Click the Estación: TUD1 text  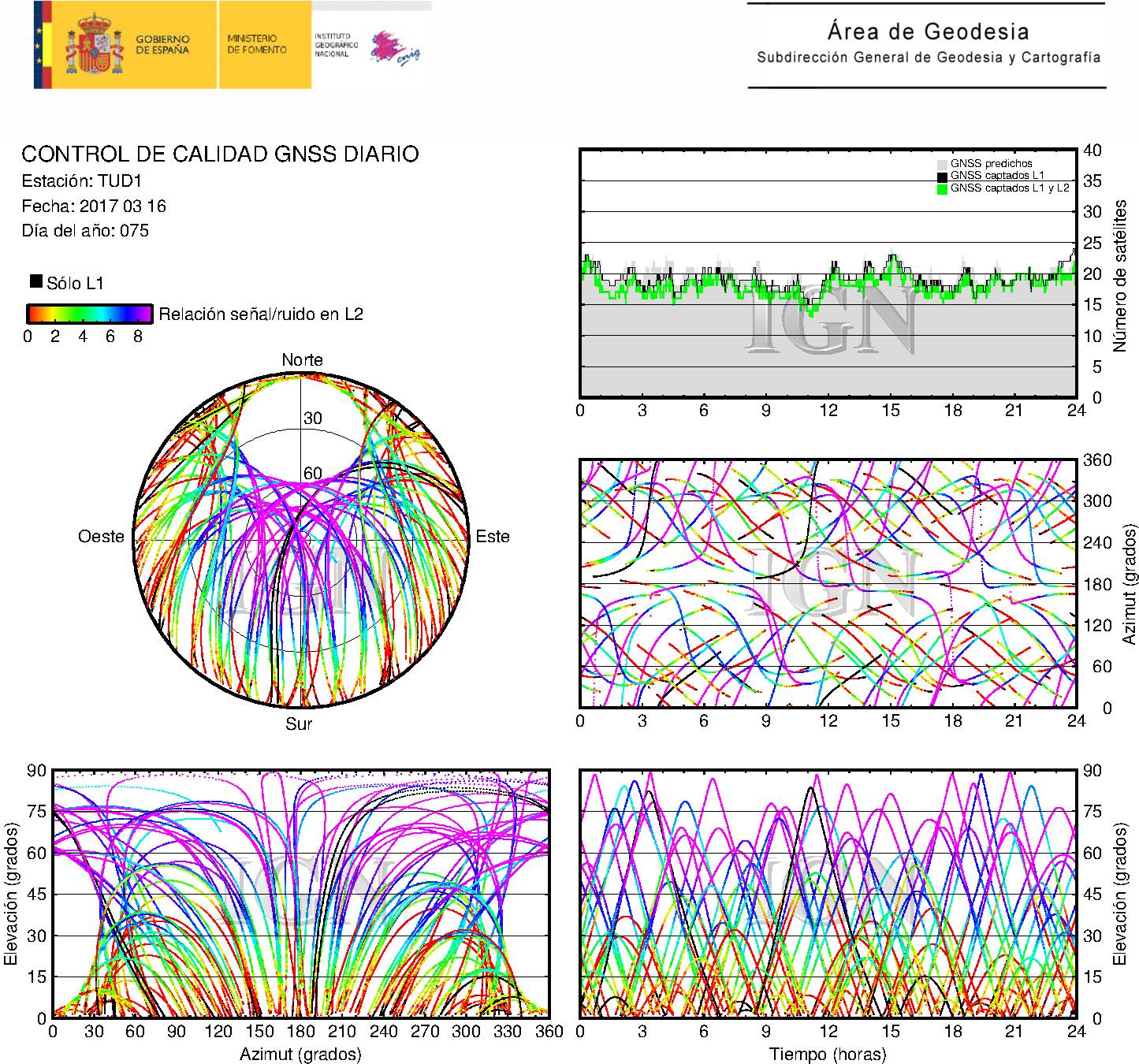[x=82, y=181]
